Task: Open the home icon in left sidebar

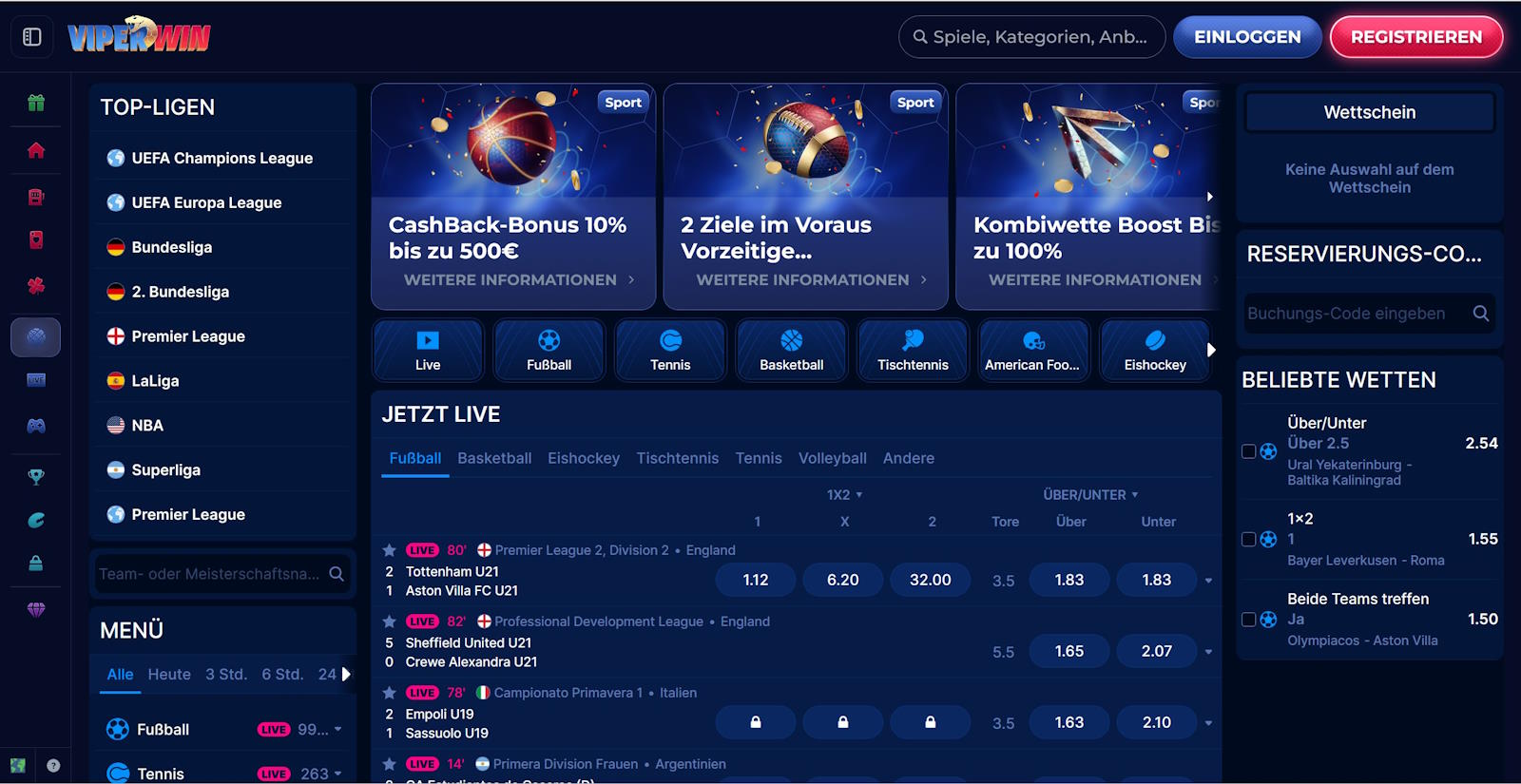Action: coord(36,150)
